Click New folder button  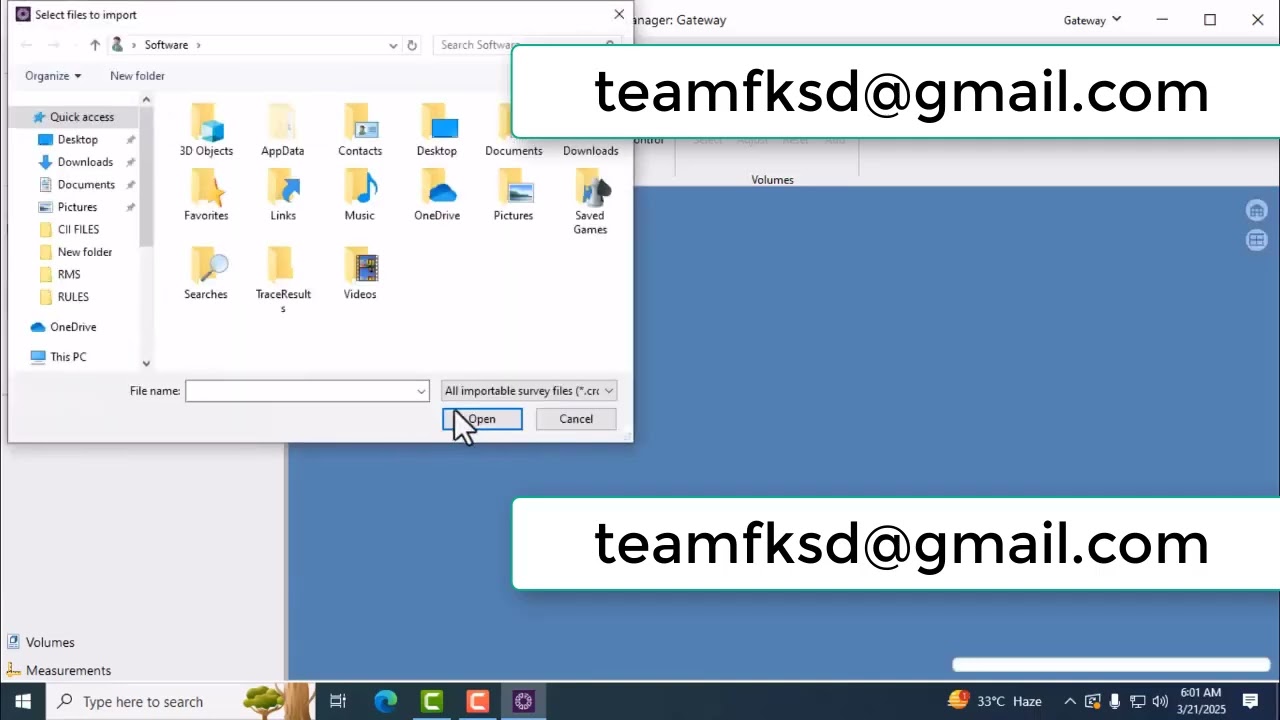(137, 76)
